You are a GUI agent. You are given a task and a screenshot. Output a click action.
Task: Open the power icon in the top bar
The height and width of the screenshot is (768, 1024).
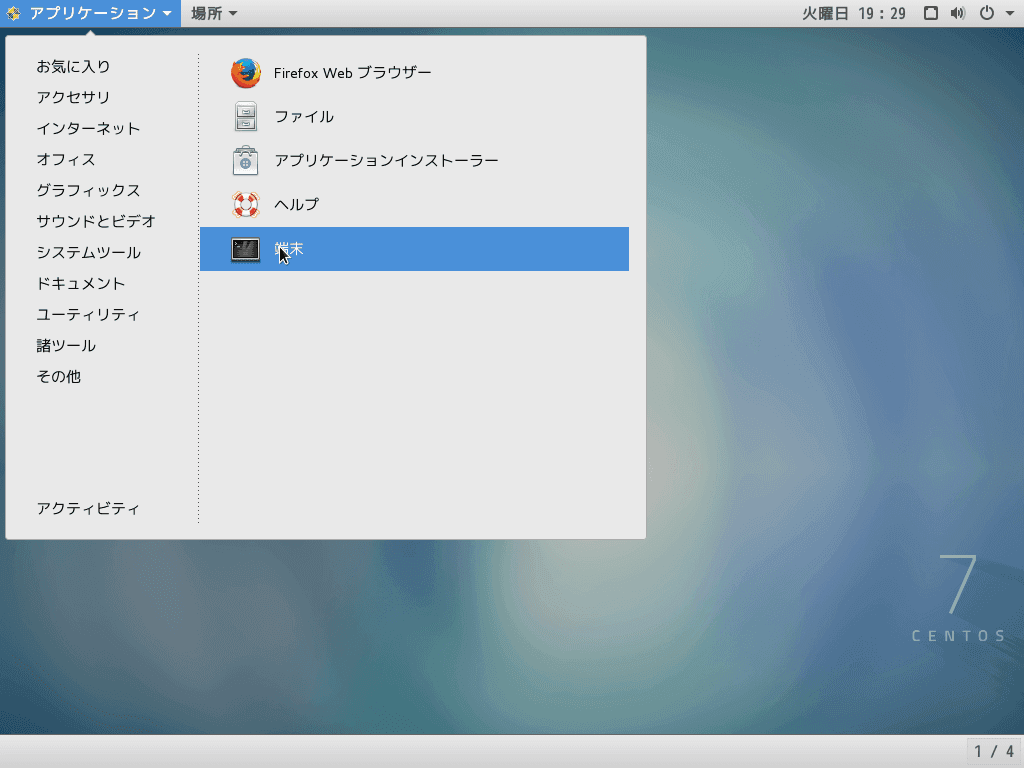985,13
